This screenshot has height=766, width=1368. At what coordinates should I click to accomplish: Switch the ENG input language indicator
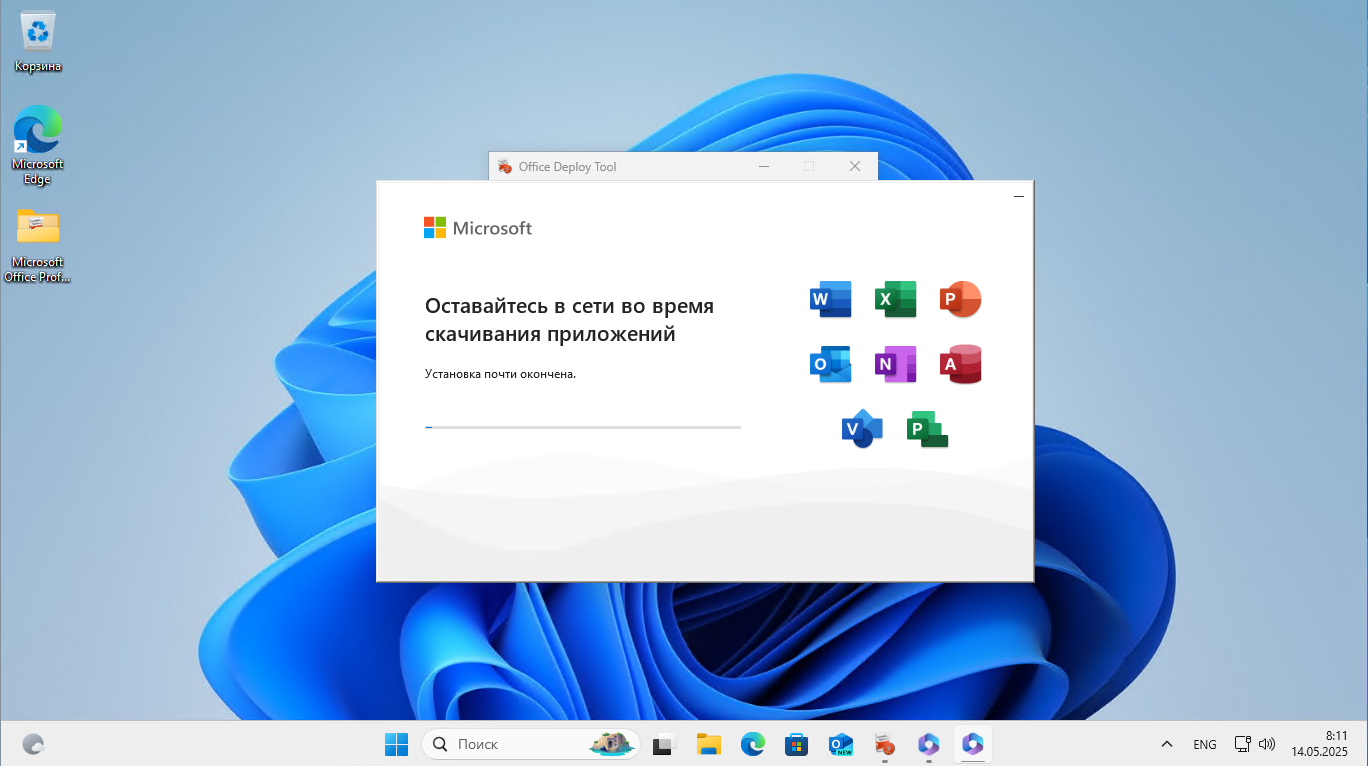coord(1205,744)
